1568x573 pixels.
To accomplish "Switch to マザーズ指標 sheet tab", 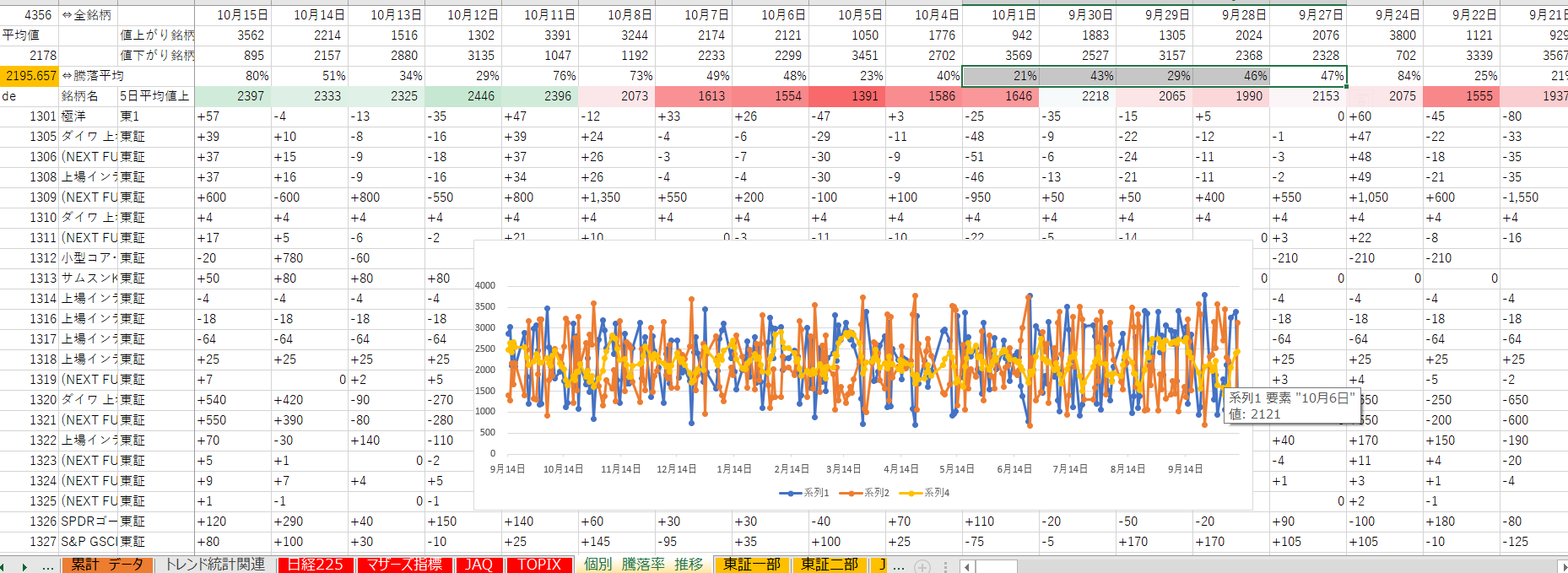I will click(404, 565).
